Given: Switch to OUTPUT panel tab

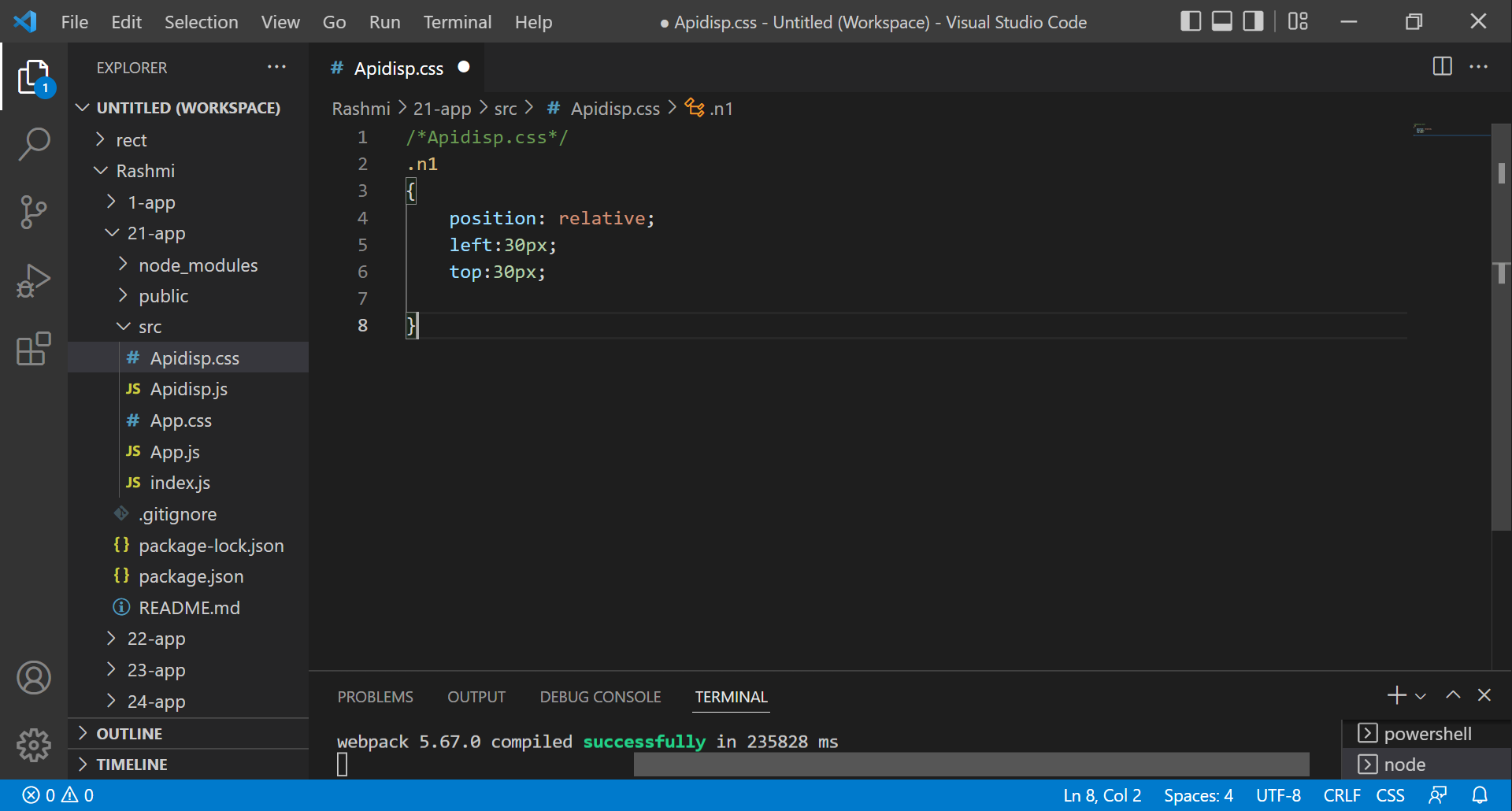Looking at the screenshot, I should click(476, 697).
